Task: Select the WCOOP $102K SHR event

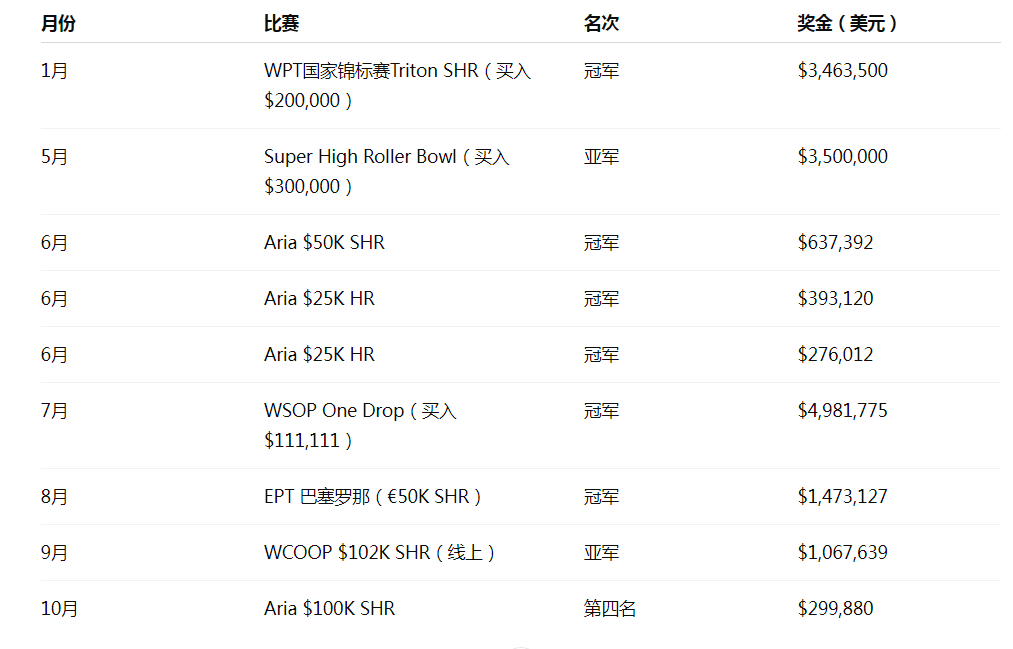Action: (380, 553)
